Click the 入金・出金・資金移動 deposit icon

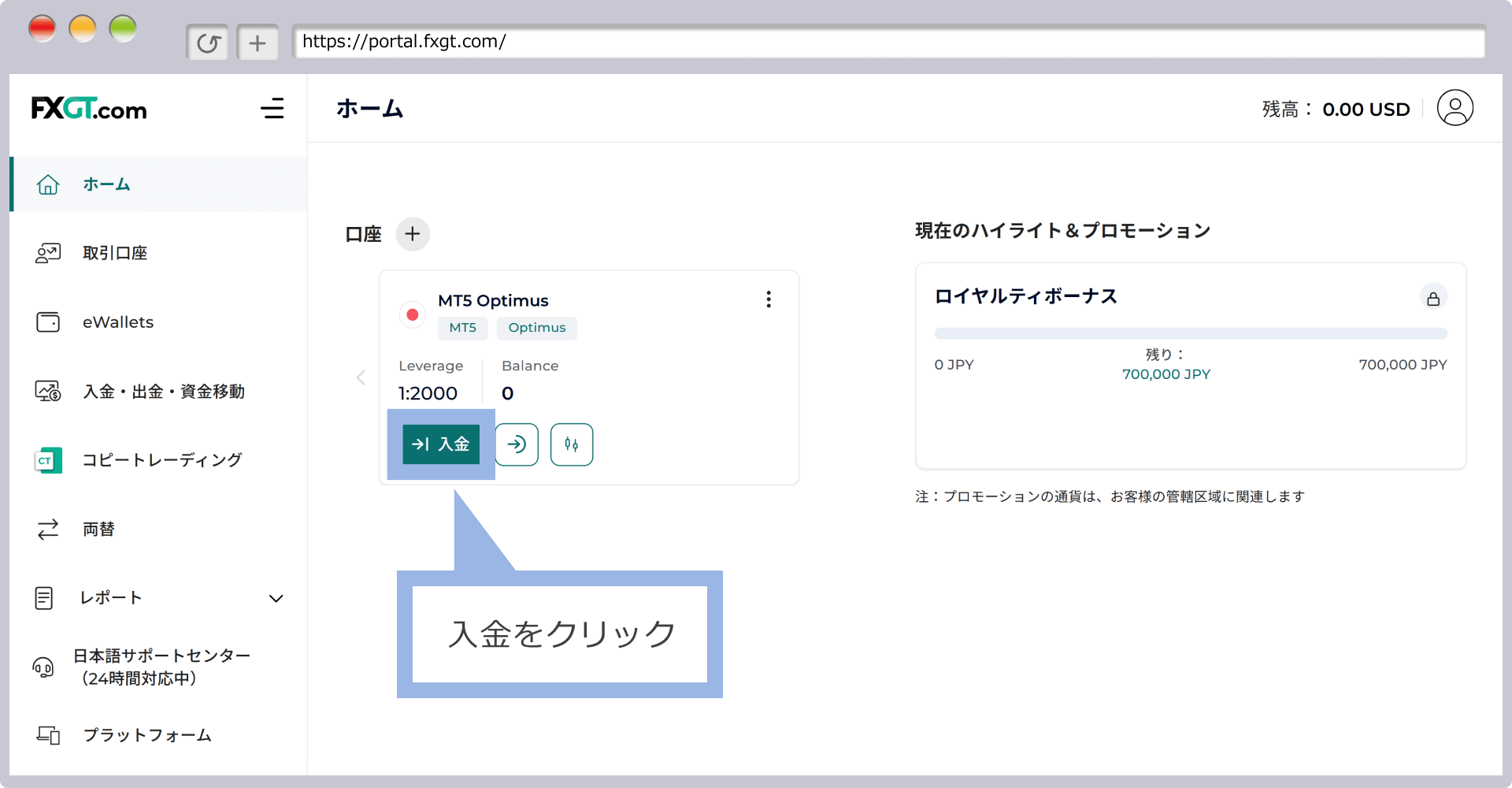pyautogui.click(x=48, y=391)
